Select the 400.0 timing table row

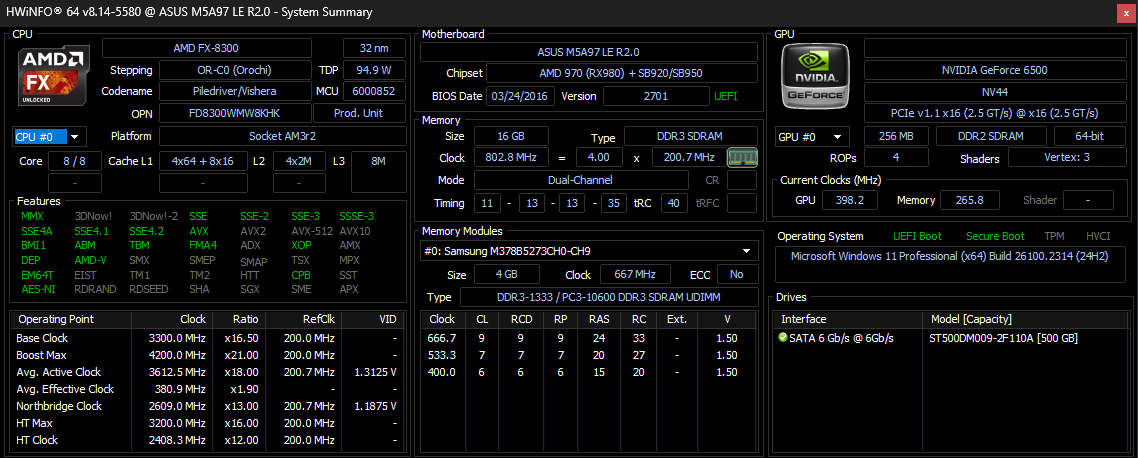pyautogui.click(x=589, y=372)
